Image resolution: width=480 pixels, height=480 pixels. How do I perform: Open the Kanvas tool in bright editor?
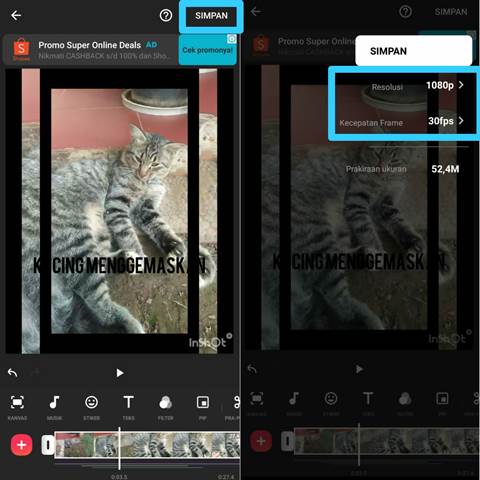tap(17, 407)
